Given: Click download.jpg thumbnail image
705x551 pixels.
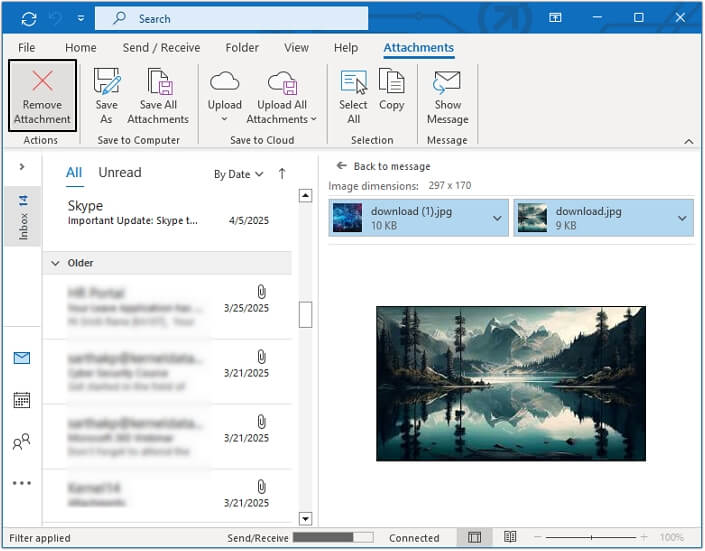Looking at the screenshot, I should (x=532, y=218).
